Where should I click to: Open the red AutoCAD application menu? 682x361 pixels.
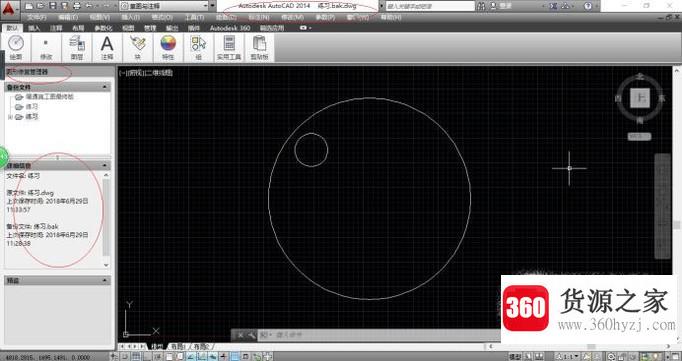(10, 9)
